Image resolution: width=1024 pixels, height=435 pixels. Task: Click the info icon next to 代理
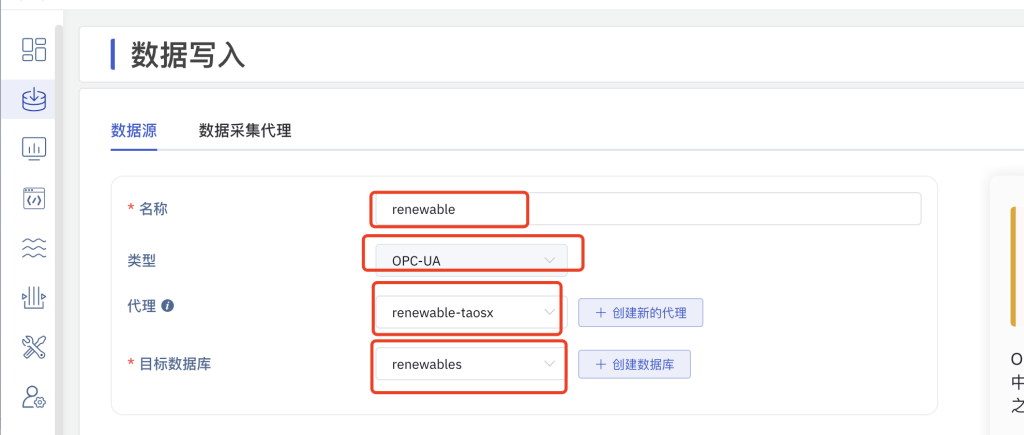(x=167, y=305)
